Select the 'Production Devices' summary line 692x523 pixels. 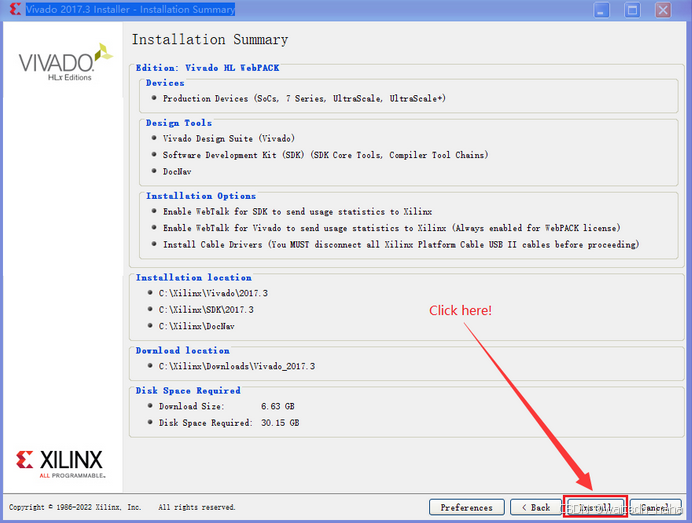[304, 98]
